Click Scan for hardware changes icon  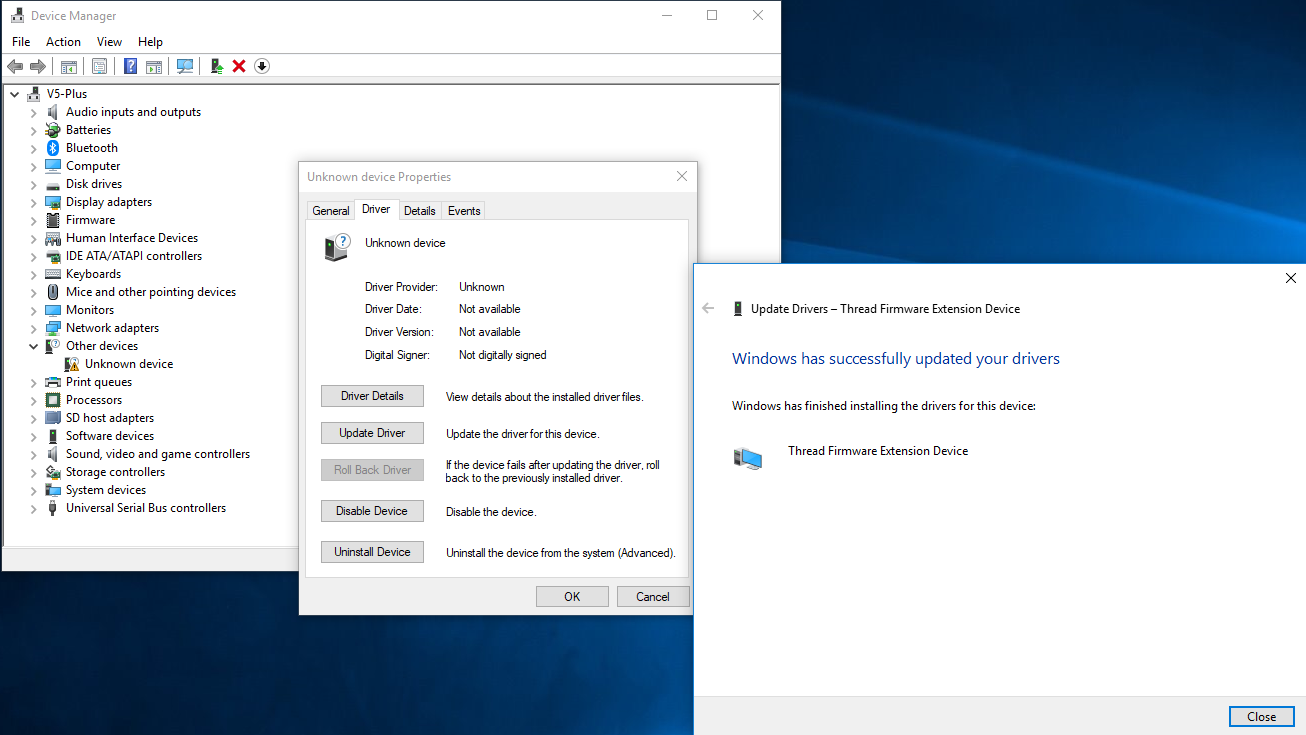point(185,66)
